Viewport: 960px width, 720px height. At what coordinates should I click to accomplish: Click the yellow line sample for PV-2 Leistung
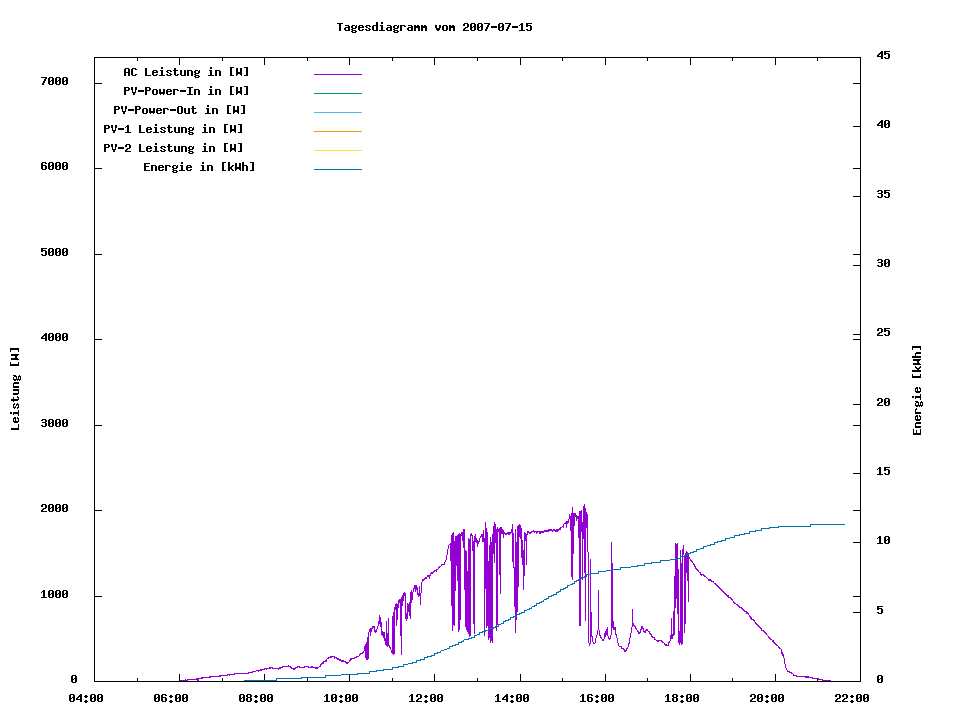(x=337, y=150)
